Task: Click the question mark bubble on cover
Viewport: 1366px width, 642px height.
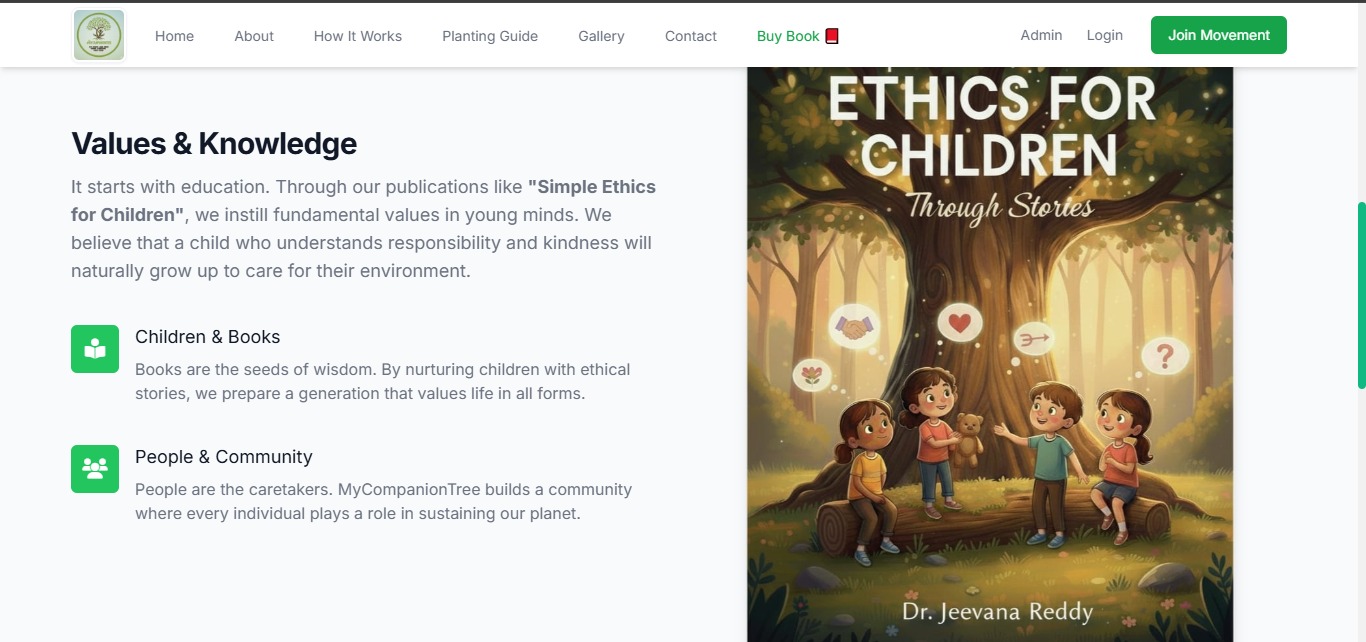Action: pyautogui.click(x=1165, y=355)
